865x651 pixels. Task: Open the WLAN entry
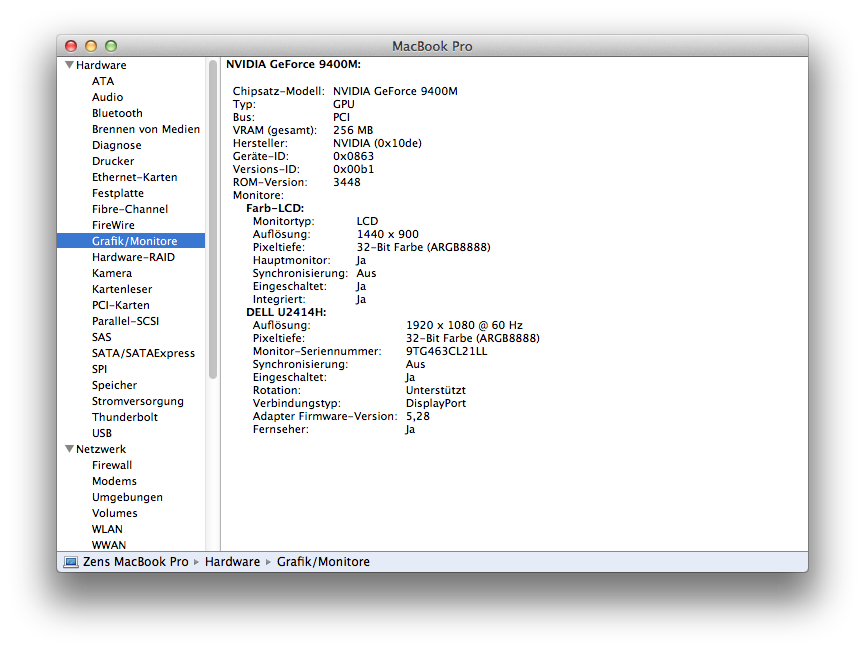[x=107, y=529]
